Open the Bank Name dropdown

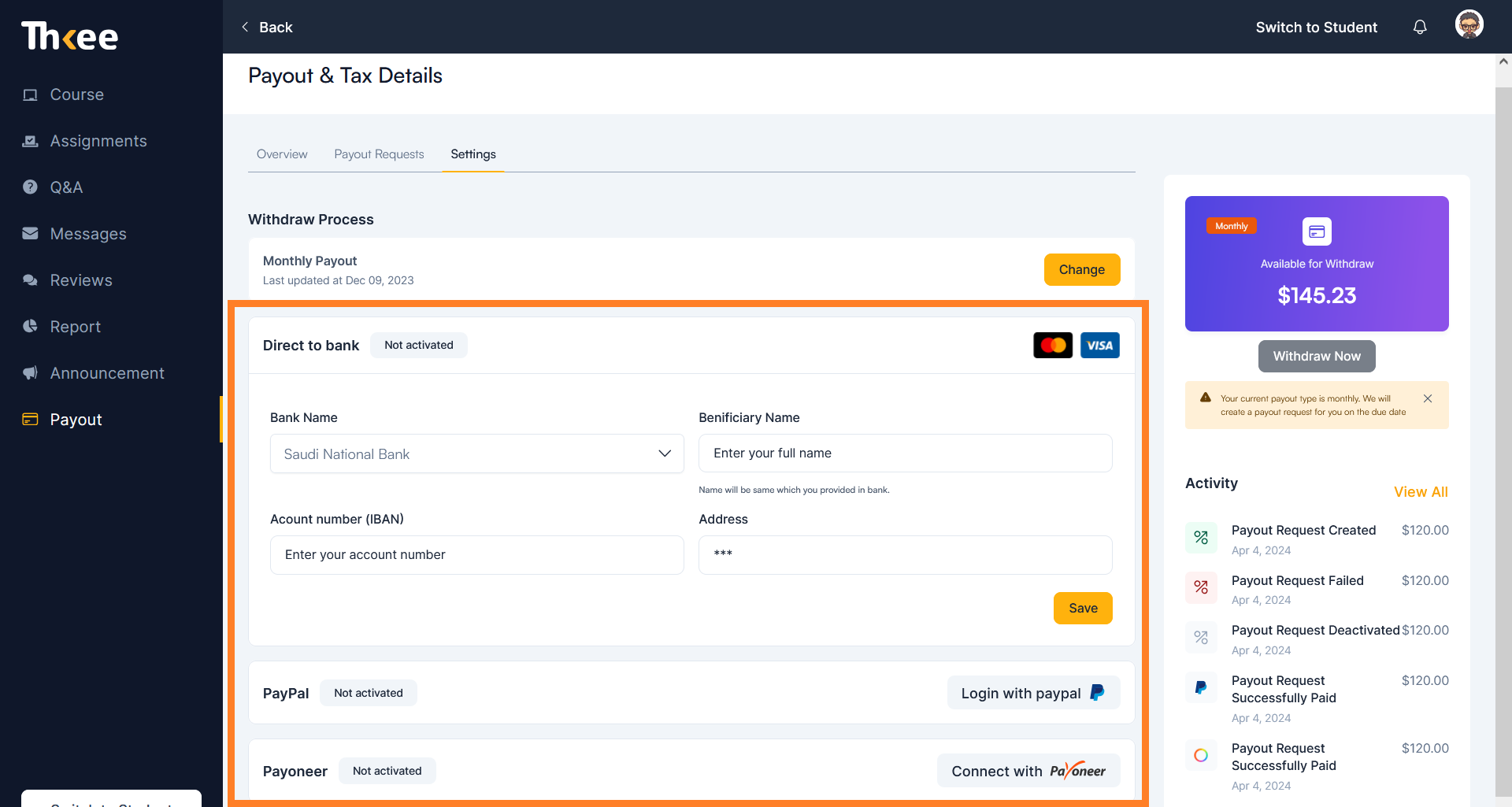click(x=477, y=453)
